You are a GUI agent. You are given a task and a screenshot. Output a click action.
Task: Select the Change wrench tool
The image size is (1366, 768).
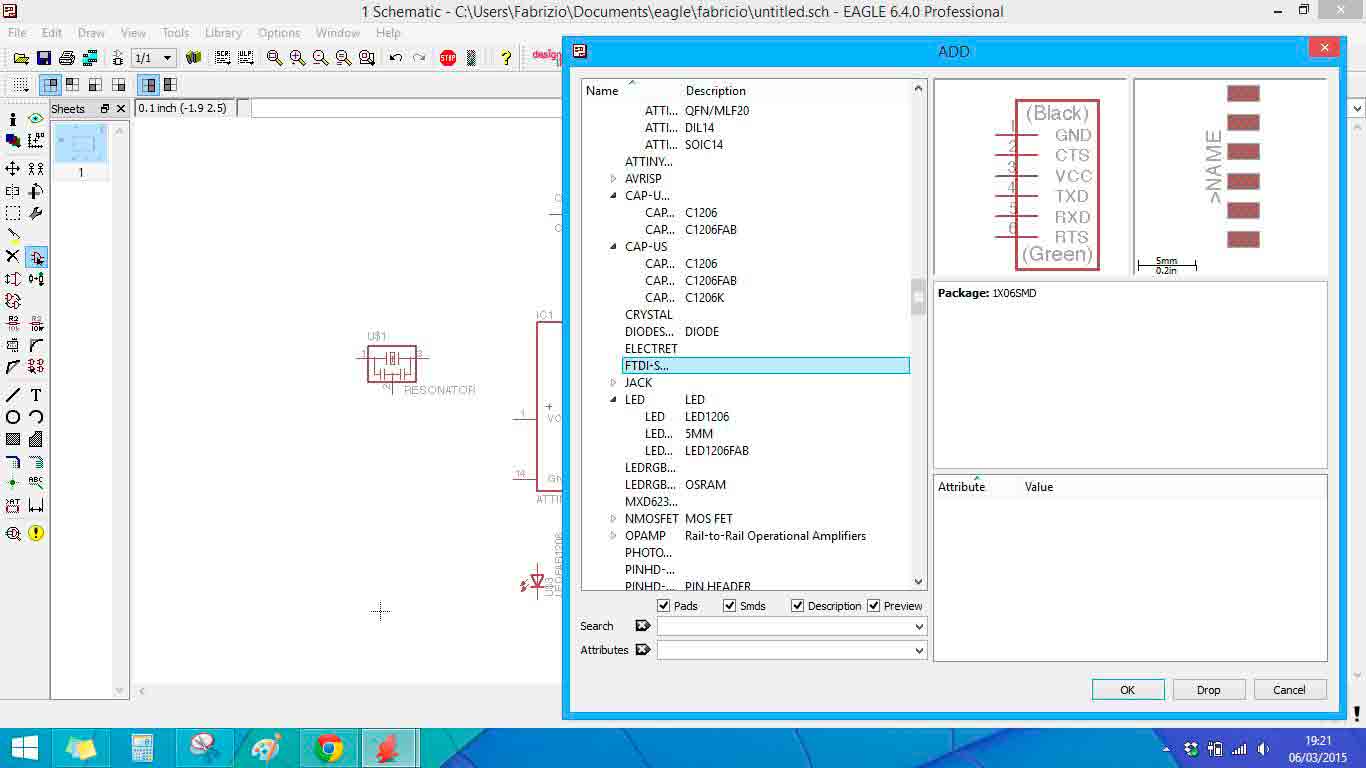[x=36, y=213]
